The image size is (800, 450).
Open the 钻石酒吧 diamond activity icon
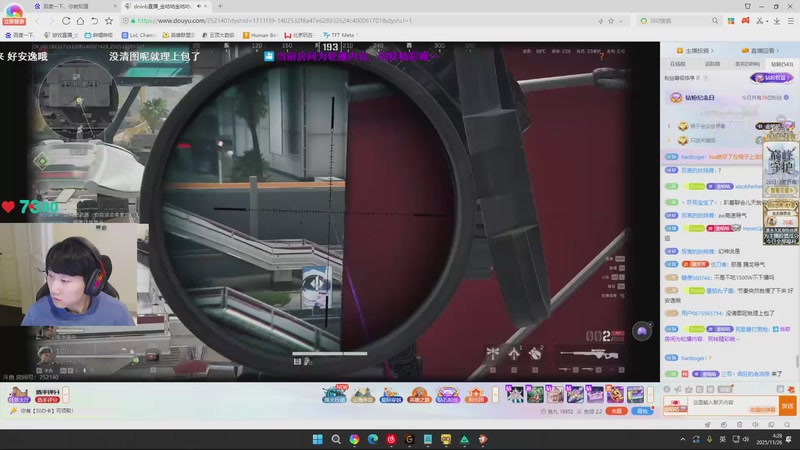tap(447, 394)
